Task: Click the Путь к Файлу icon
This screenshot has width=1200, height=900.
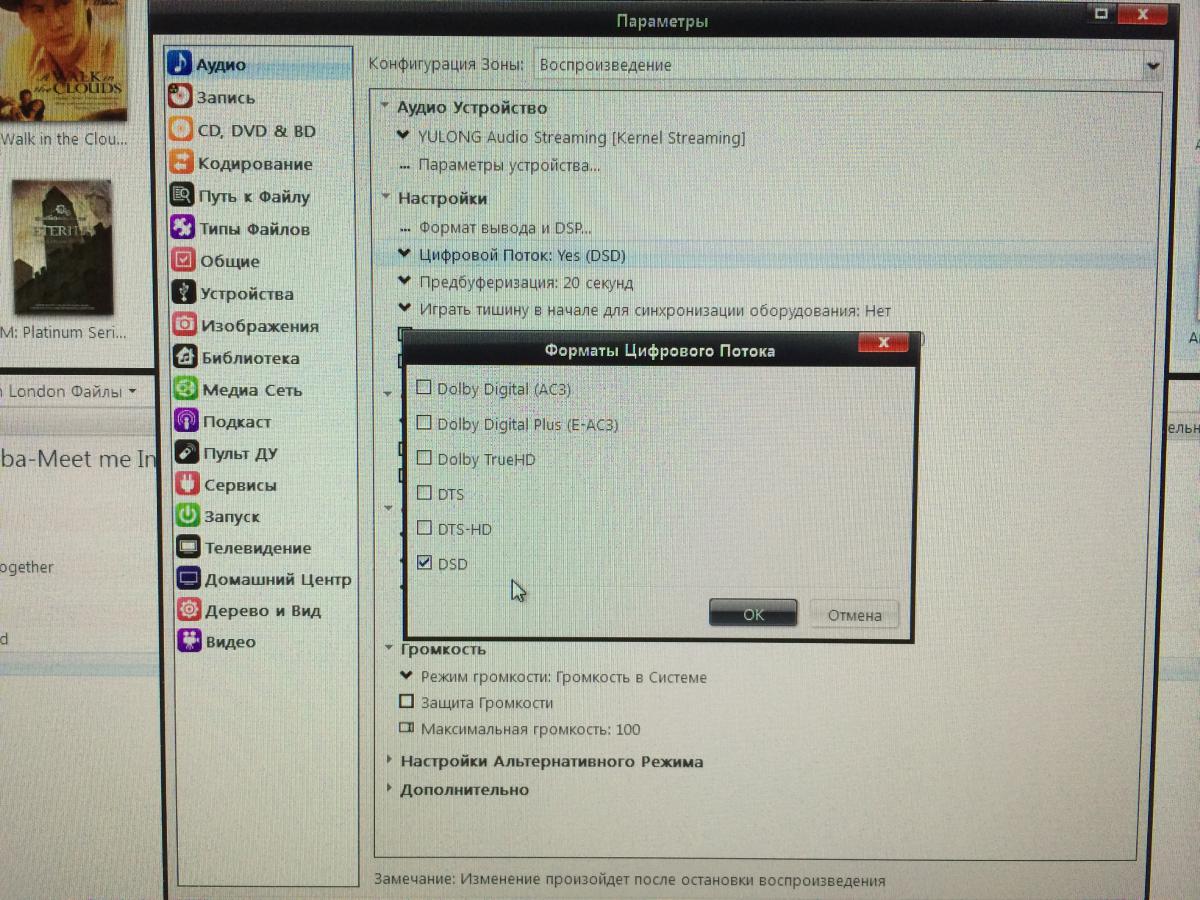Action: [x=183, y=196]
